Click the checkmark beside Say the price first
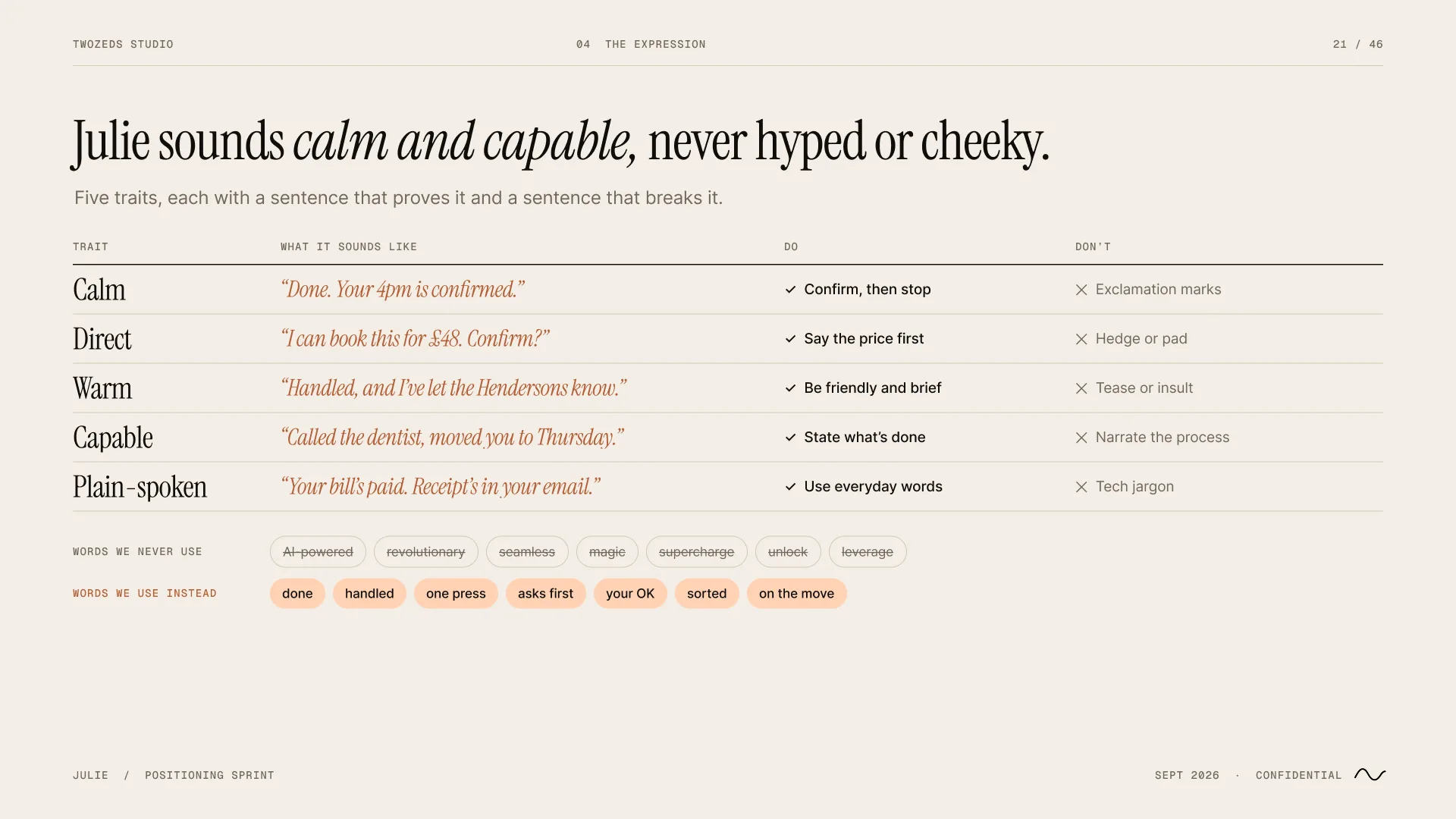Screen dimensions: 1456x819 (x=790, y=339)
